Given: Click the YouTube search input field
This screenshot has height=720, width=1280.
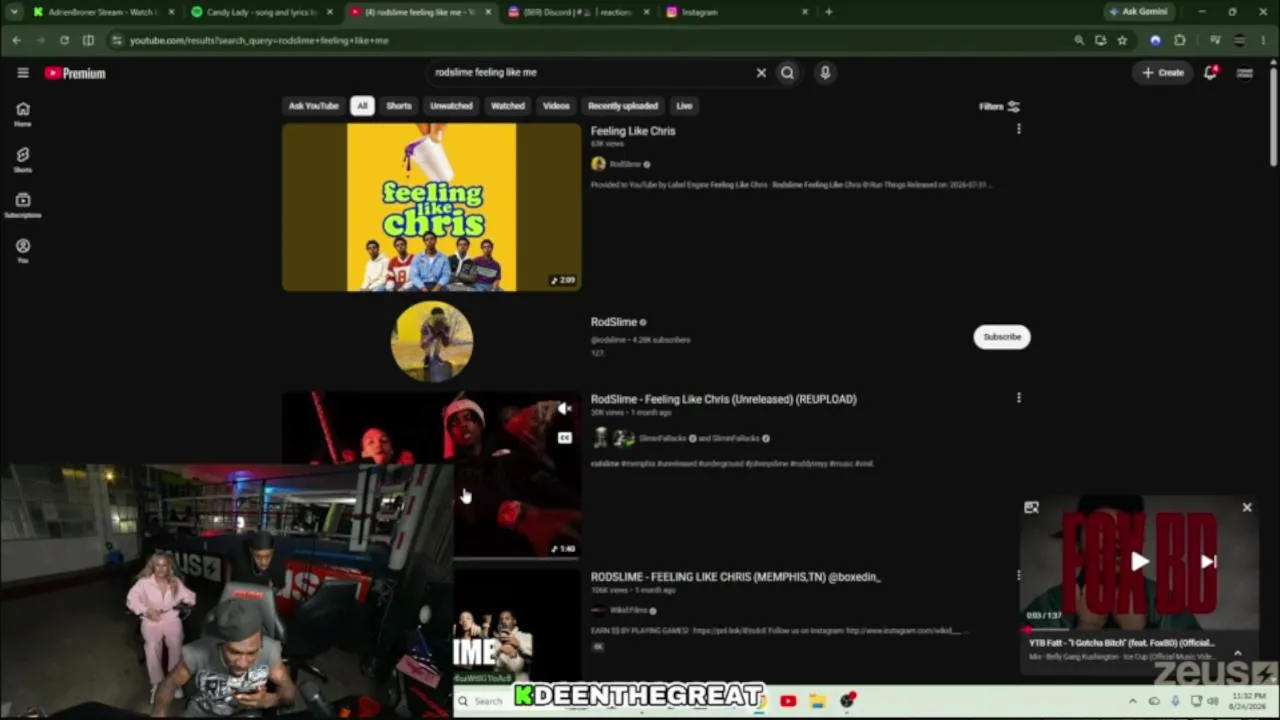Looking at the screenshot, I should (x=590, y=73).
